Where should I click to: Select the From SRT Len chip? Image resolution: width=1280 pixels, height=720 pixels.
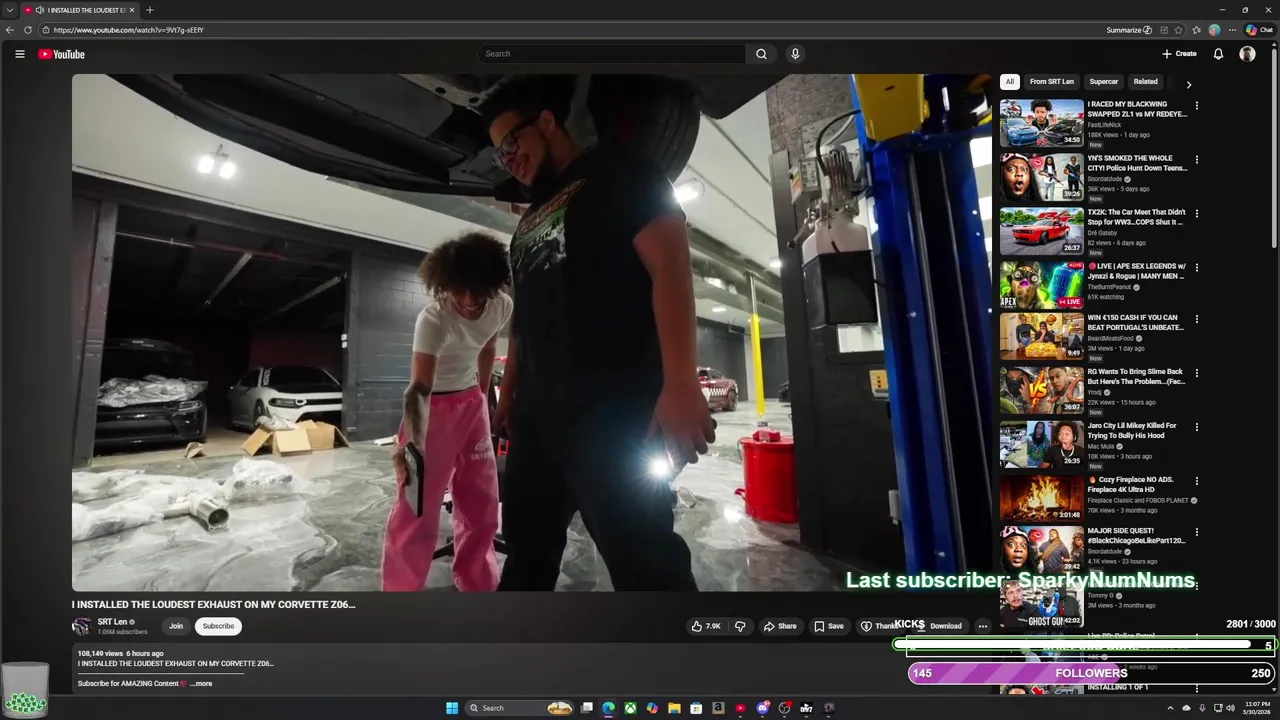coord(1052,82)
